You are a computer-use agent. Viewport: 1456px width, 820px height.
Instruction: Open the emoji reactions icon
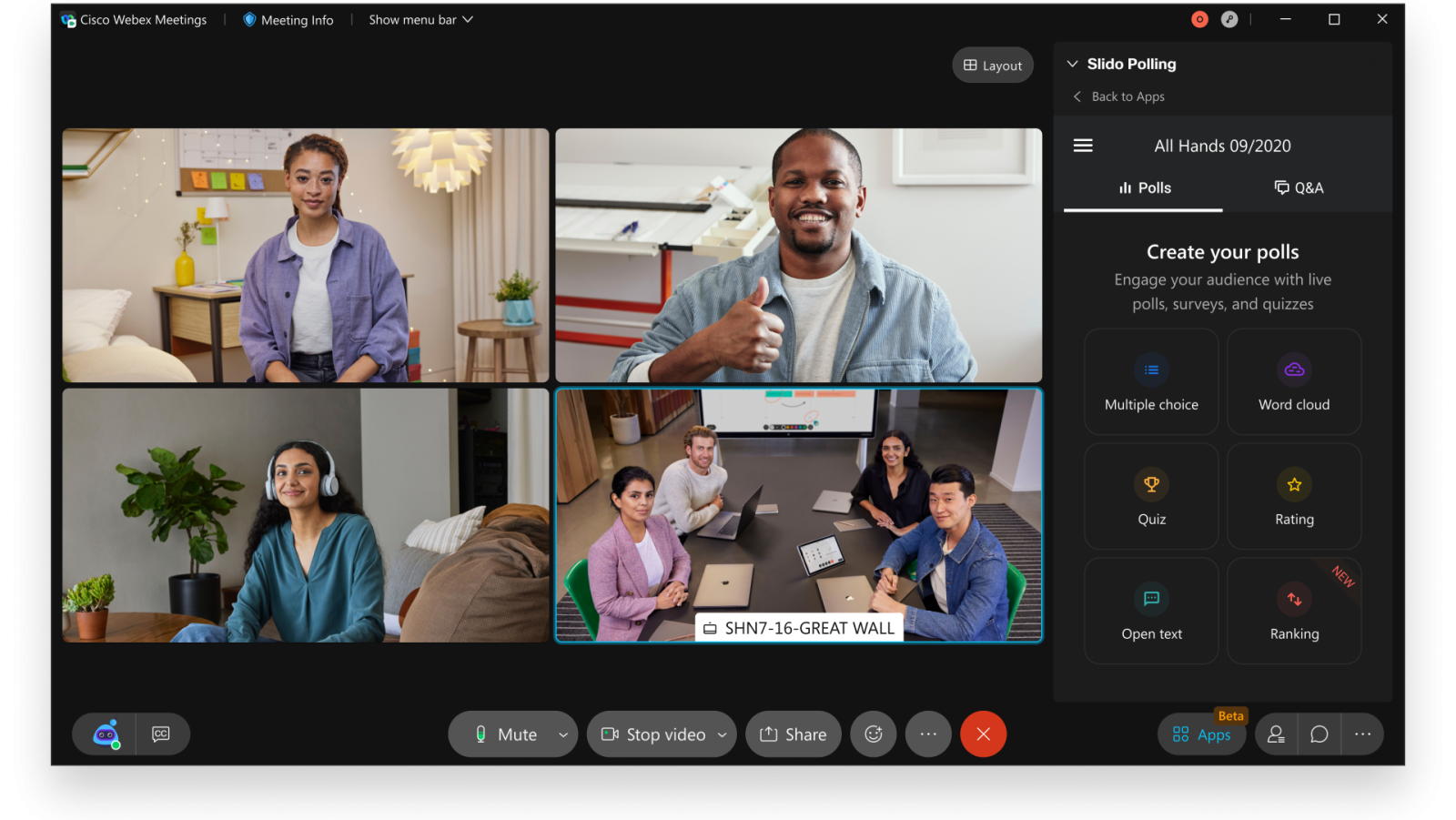[874, 734]
